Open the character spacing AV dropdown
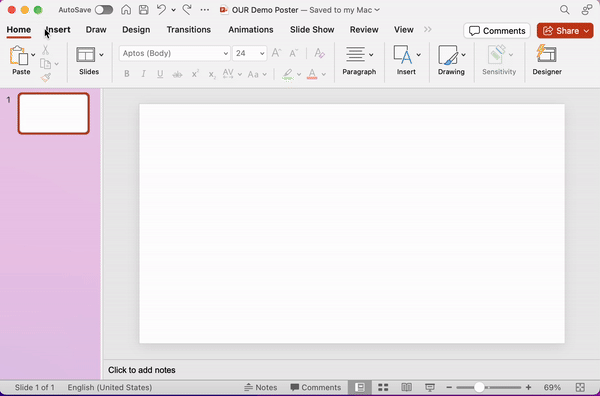 coord(232,74)
